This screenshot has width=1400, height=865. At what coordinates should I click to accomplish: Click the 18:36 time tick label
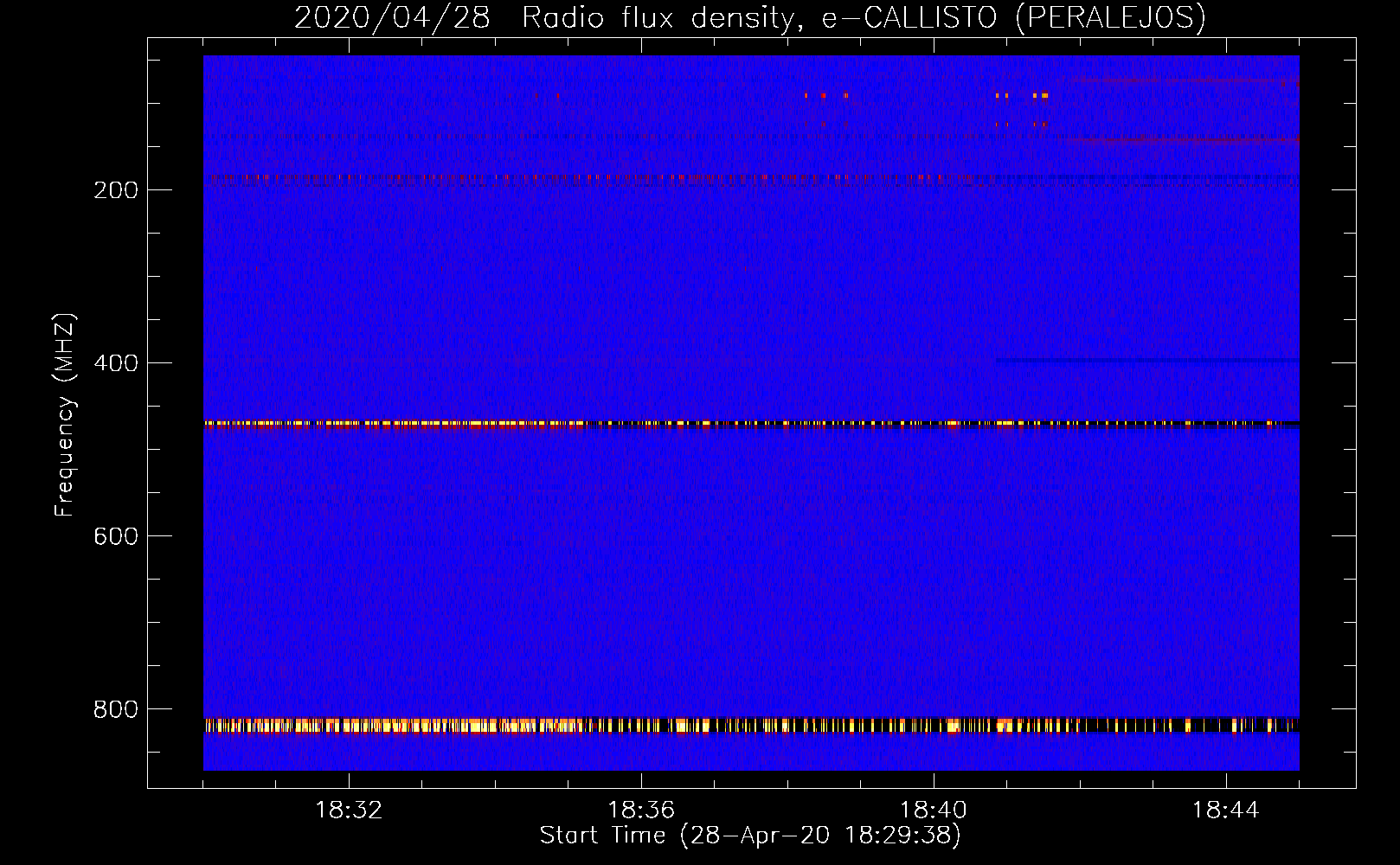point(641,810)
